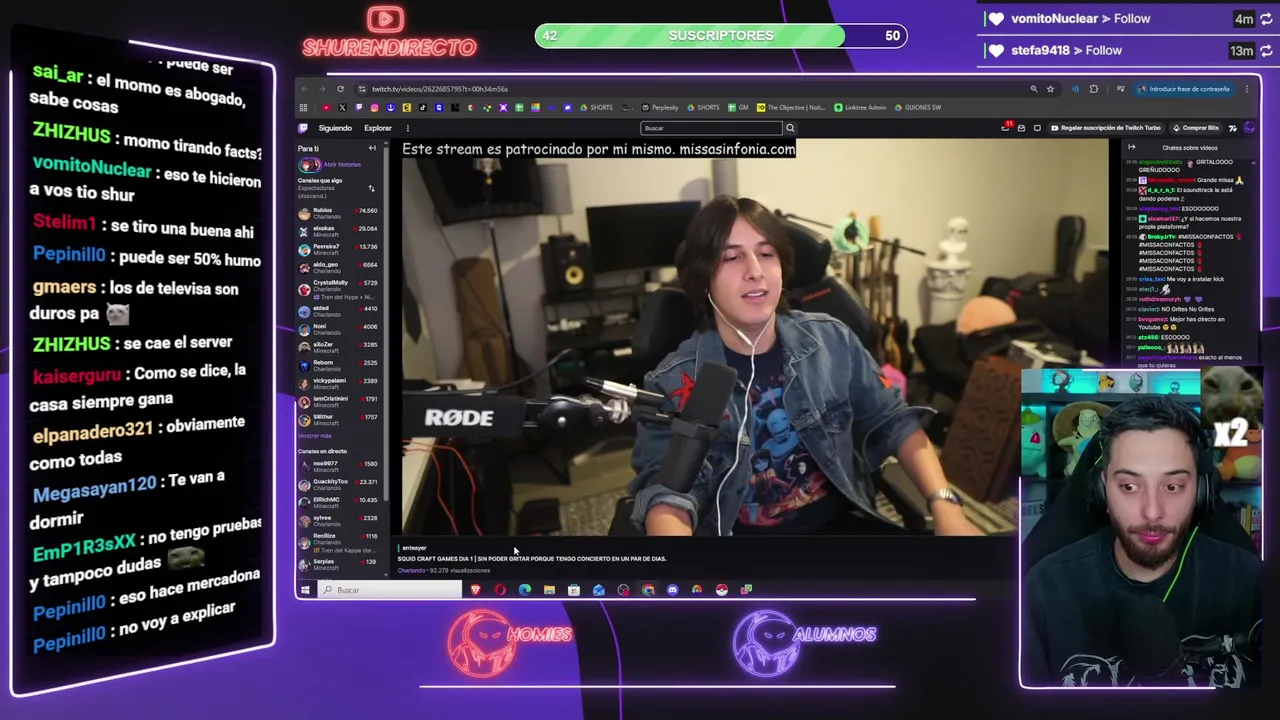
Task: Bookmark the page with the star icon
Action: 1050,89
